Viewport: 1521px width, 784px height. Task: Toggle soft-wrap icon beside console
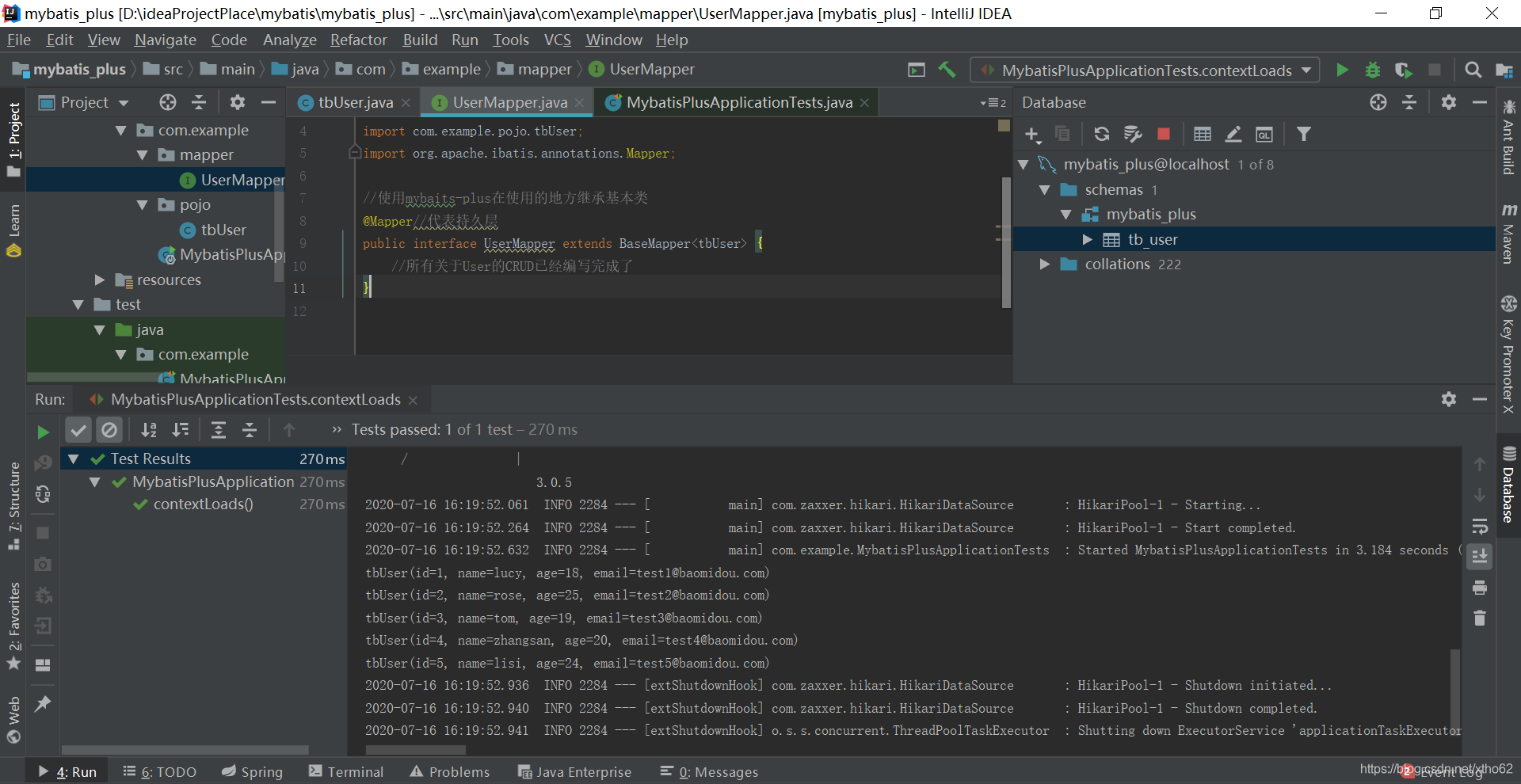pyautogui.click(x=1479, y=526)
